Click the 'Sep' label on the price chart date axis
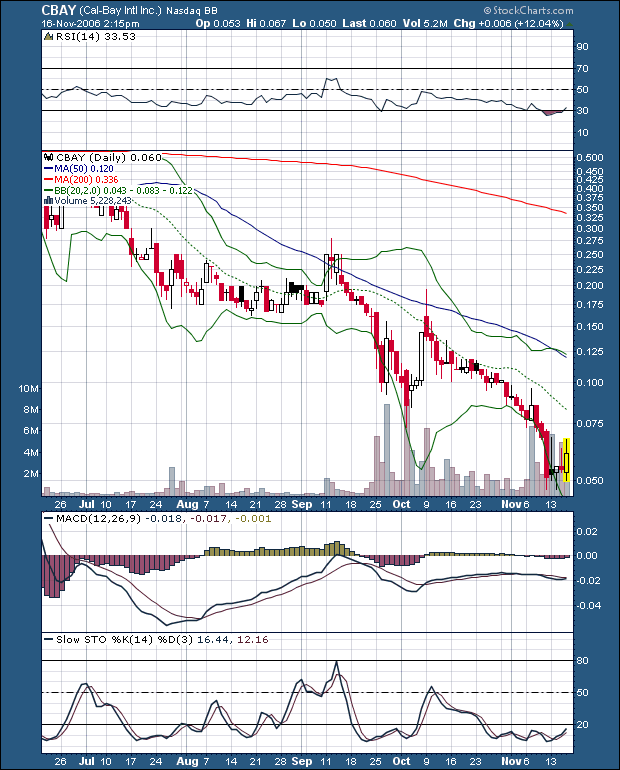 point(301,504)
